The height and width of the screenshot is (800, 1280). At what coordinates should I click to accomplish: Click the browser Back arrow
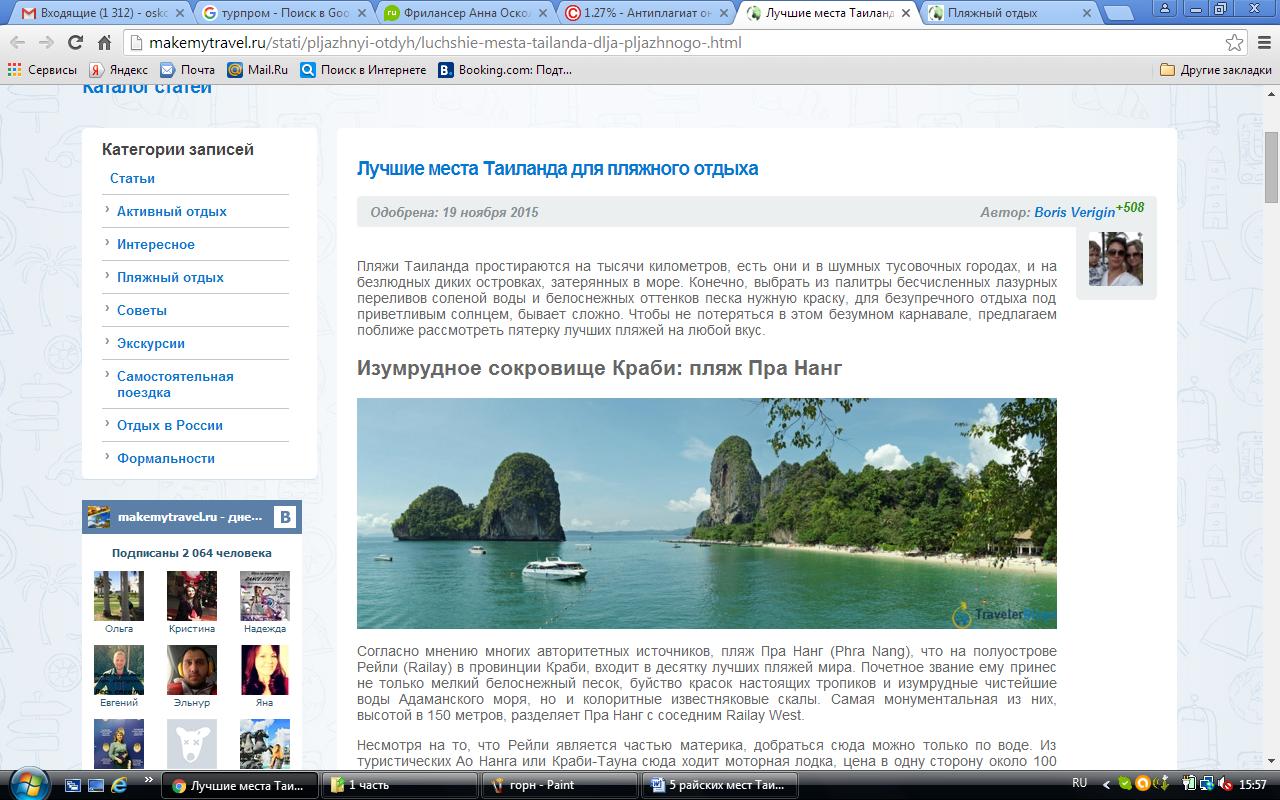click(18, 43)
